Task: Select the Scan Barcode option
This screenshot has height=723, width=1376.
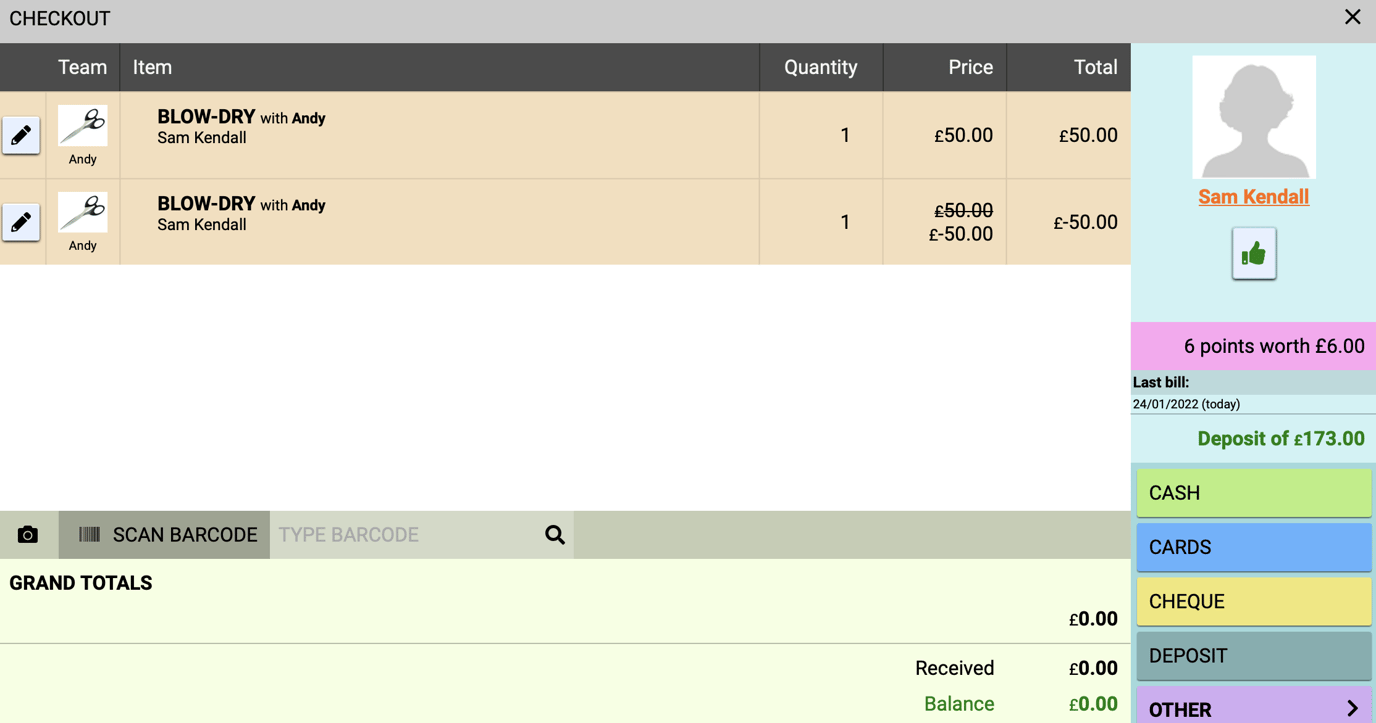Action: [163, 534]
